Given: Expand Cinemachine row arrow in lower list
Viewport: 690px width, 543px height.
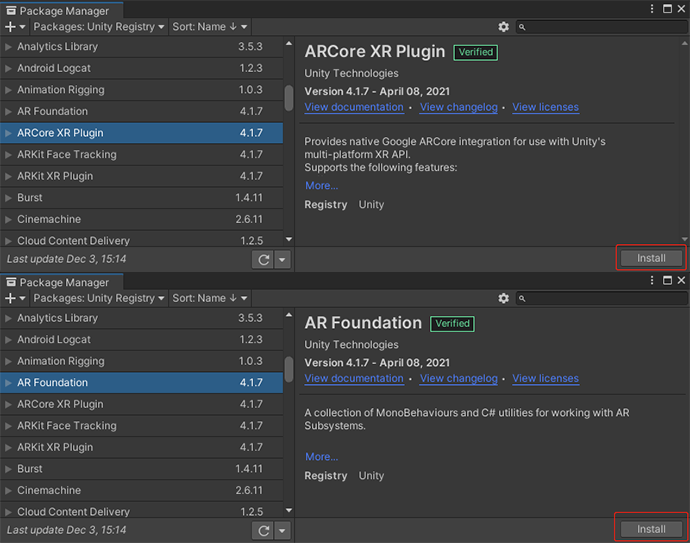Looking at the screenshot, I should [x=8, y=491].
